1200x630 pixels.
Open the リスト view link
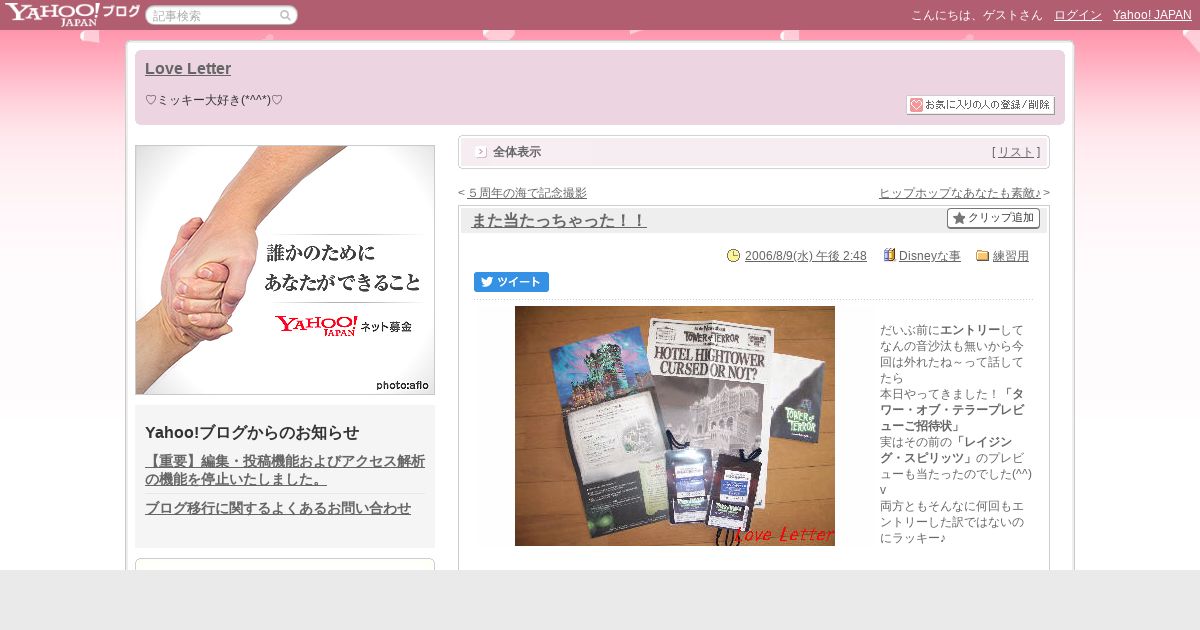coord(1016,152)
